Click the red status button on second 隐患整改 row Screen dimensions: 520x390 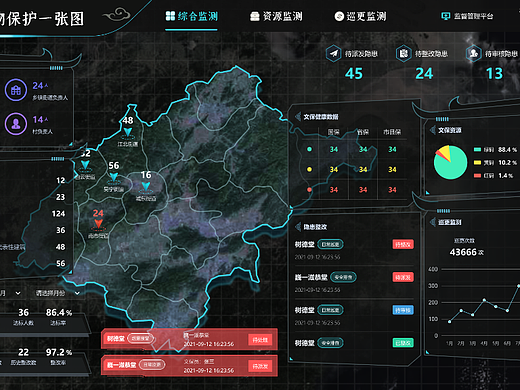403,277
